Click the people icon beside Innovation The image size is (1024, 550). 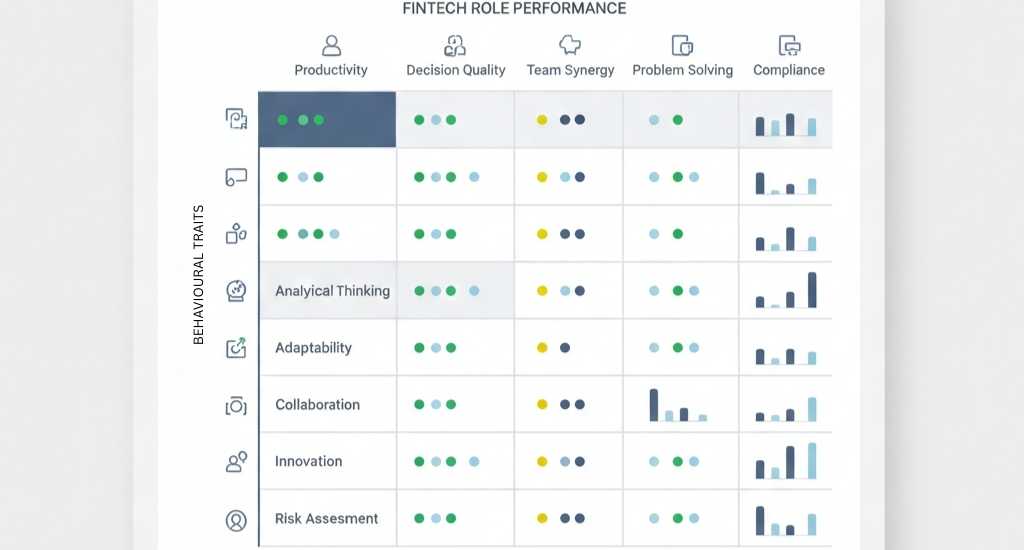pyautogui.click(x=236, y=462)
